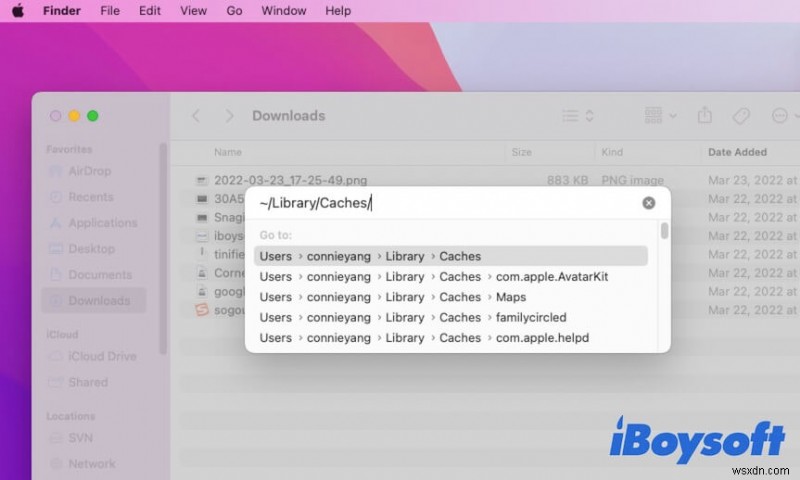The image size is (800, 480).
Task: Click the yellow minimize window button
Action: pyautogui.click(x=74, y=116)
